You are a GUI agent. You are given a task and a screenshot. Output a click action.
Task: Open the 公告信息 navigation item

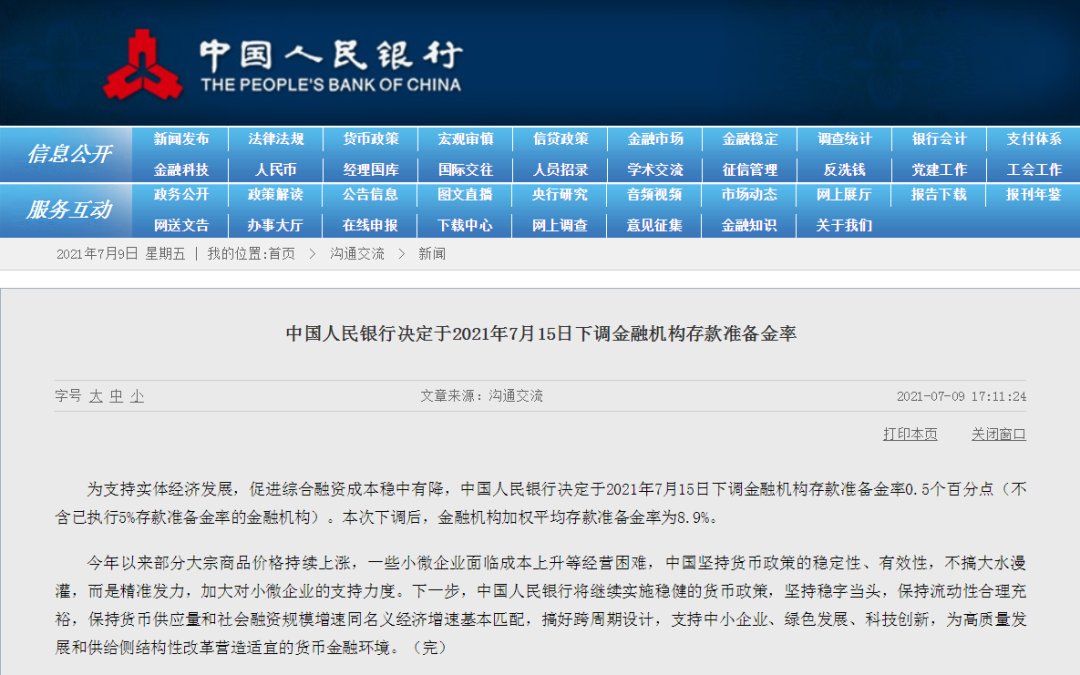tap(370, 196)
